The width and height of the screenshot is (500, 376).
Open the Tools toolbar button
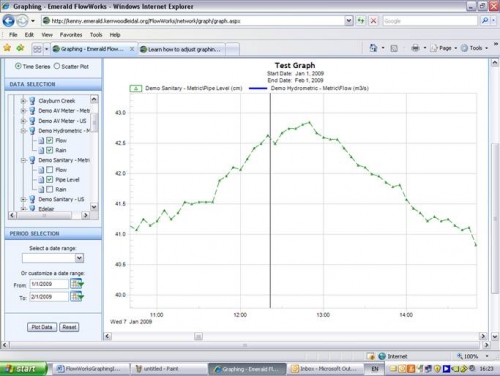click(475, 48)
